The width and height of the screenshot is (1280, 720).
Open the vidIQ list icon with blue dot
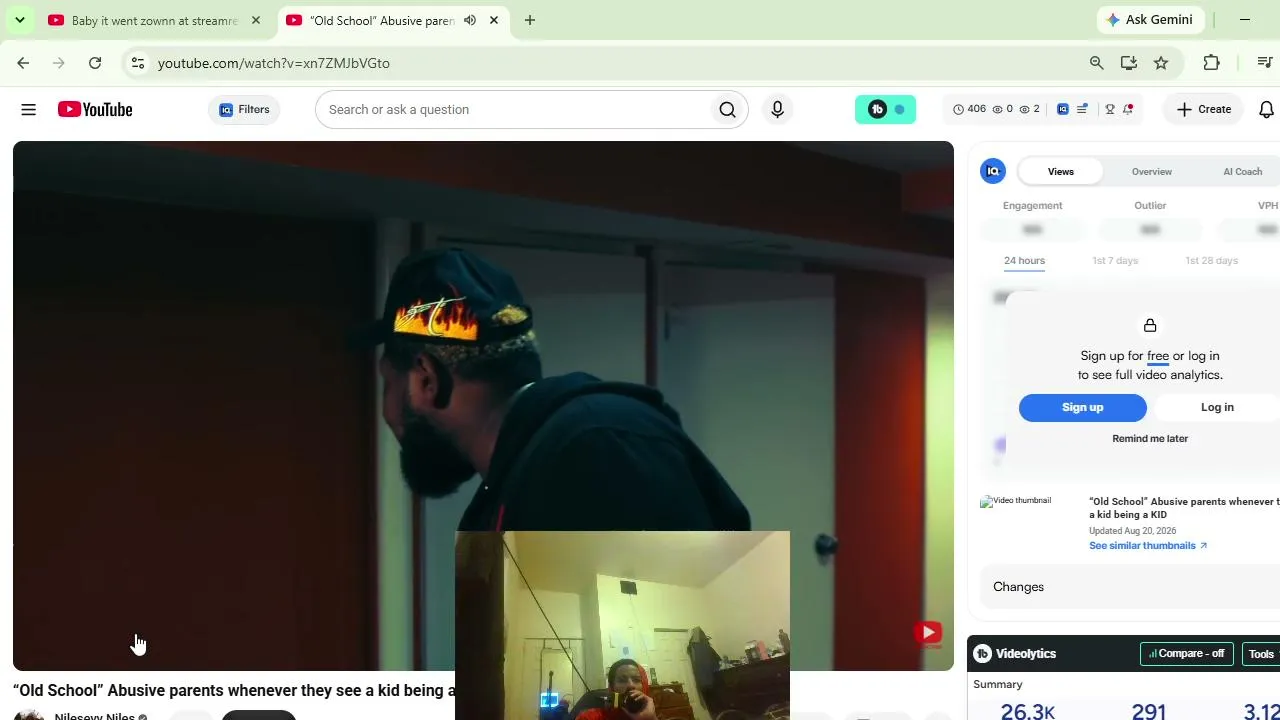point(1082,109)
